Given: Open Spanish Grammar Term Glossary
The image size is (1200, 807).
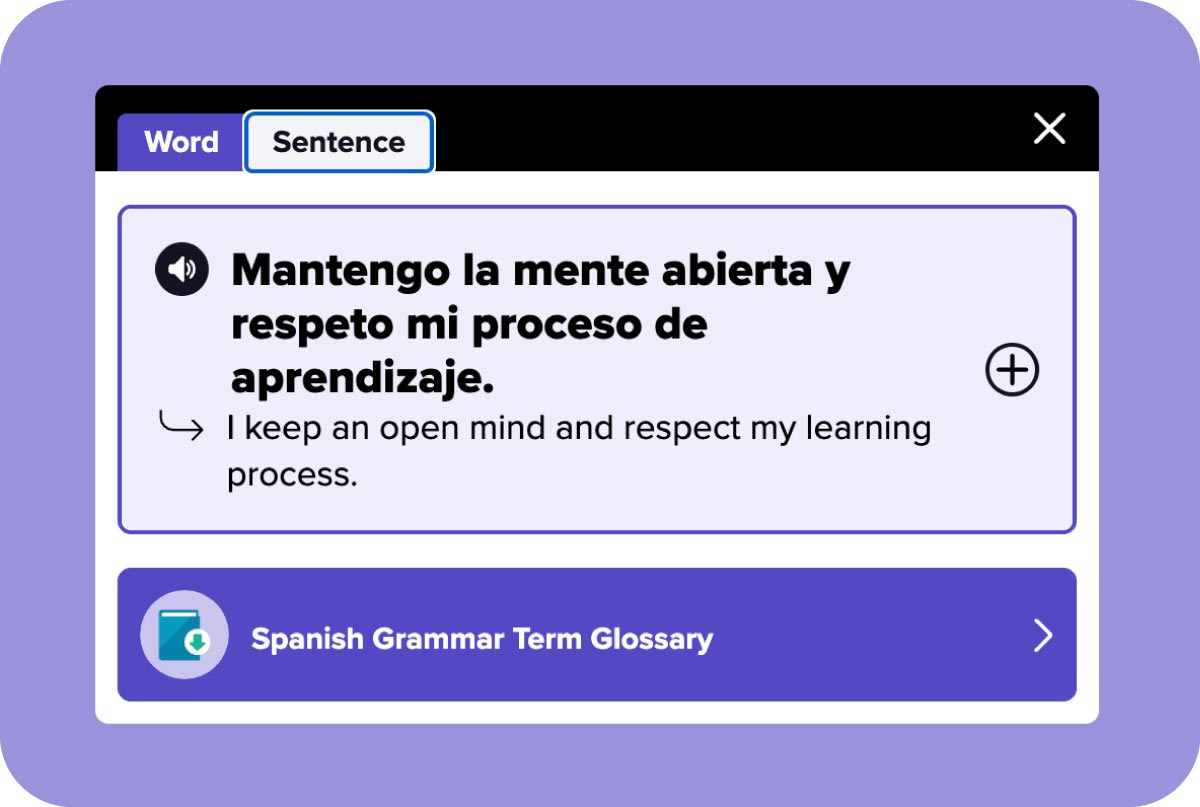Looking at the screenshot, I should pyautogui.click(x=482, y=638).
